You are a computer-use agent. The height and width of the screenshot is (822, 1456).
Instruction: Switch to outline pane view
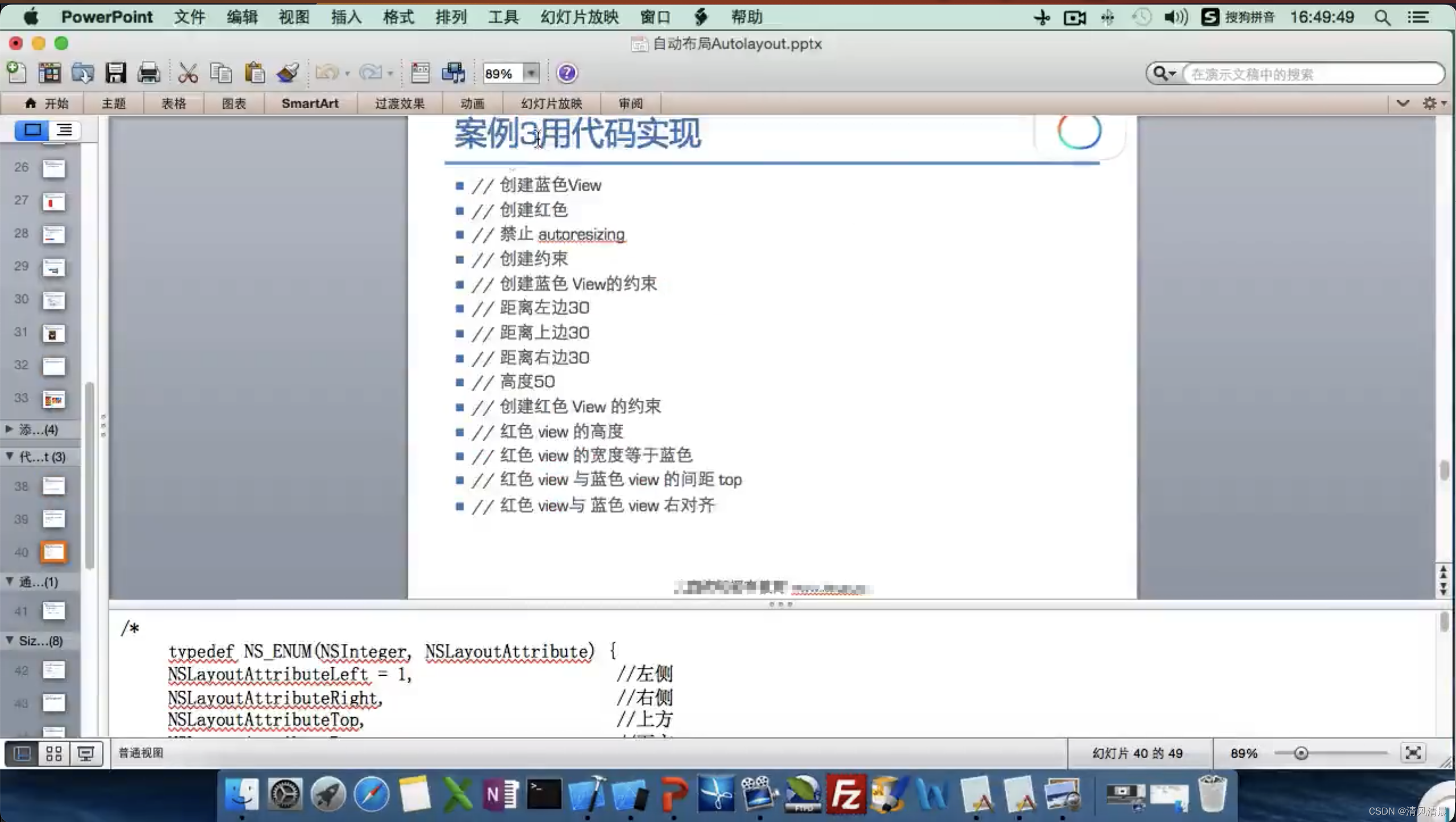[64, 130]
